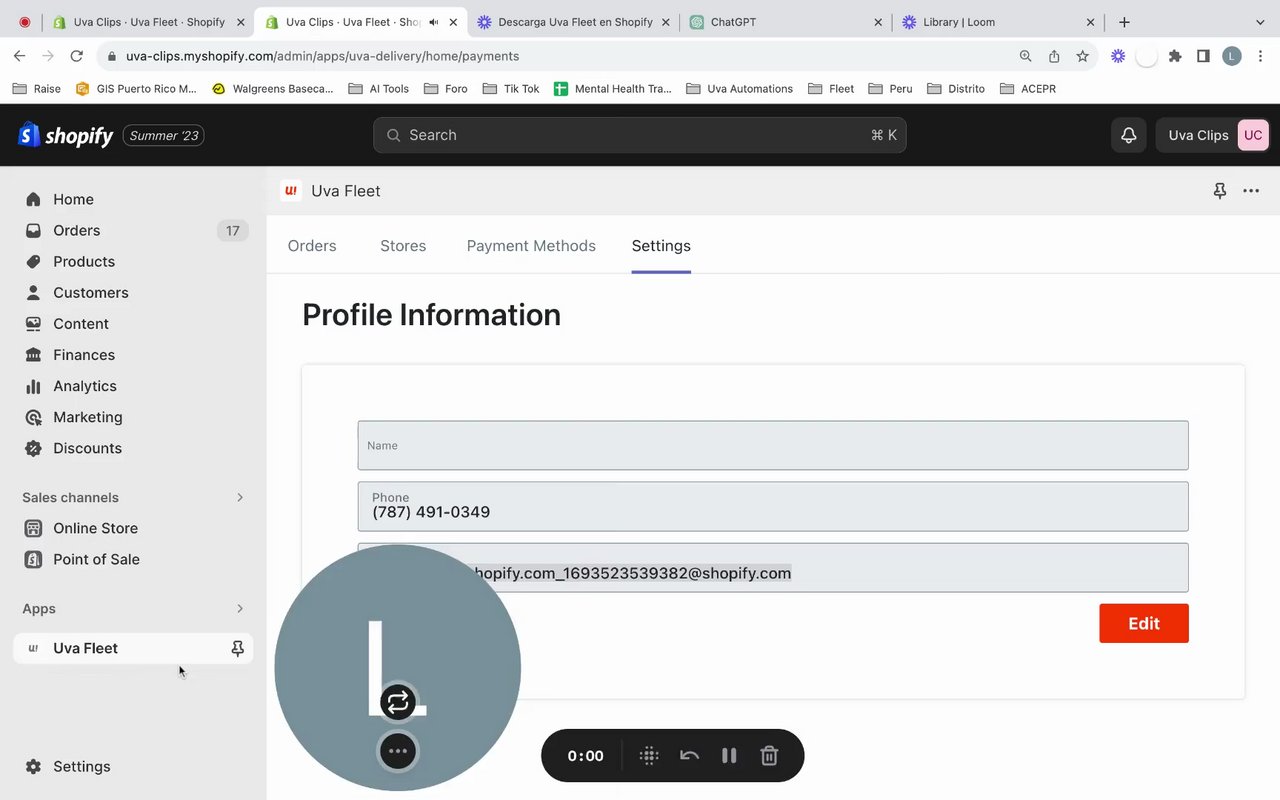
Task: Open the Uva Clips account menu
Action: coord(1213,135)
